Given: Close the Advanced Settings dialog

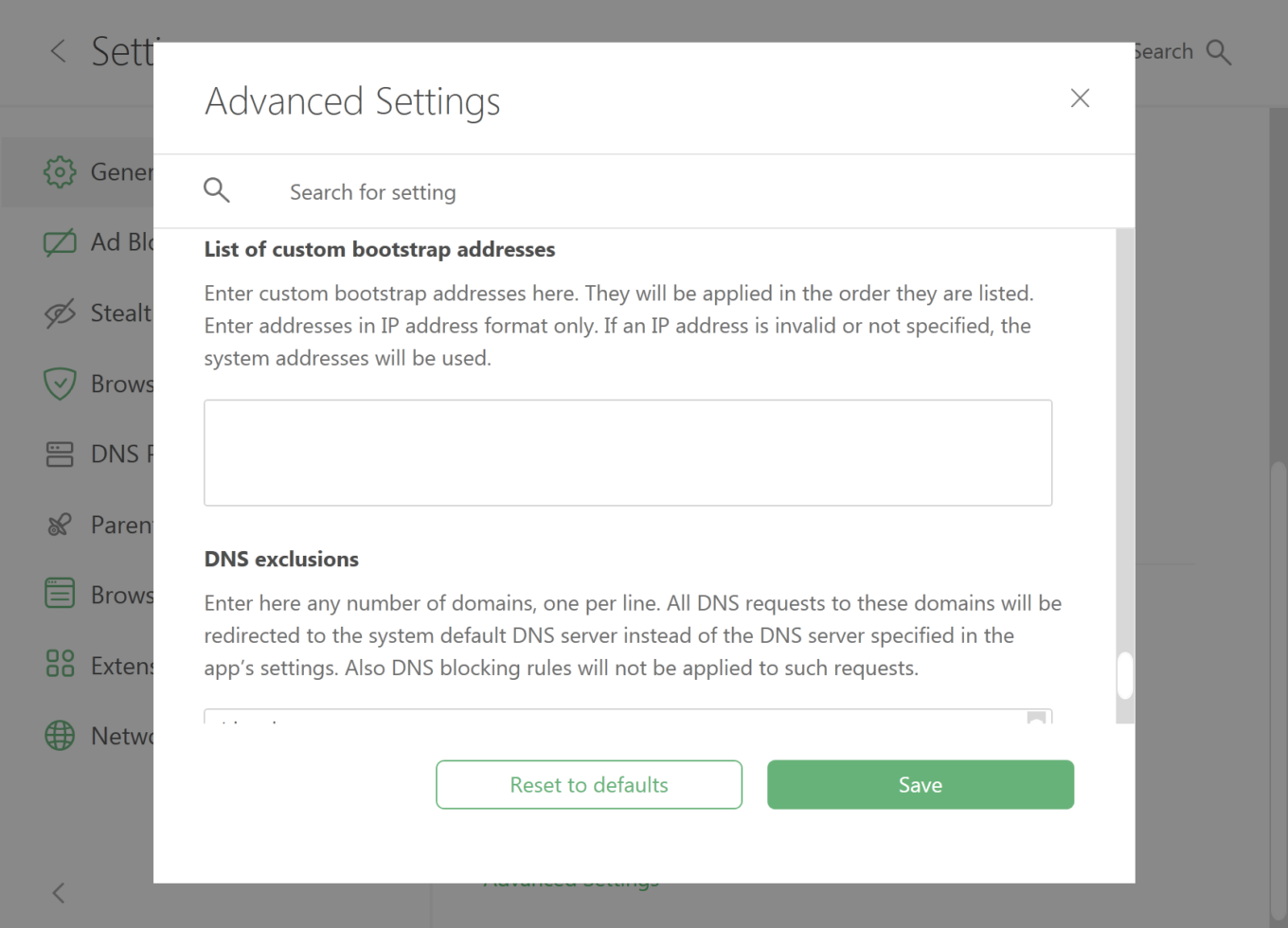Looking at the screenshot, I should point(1080,98).
